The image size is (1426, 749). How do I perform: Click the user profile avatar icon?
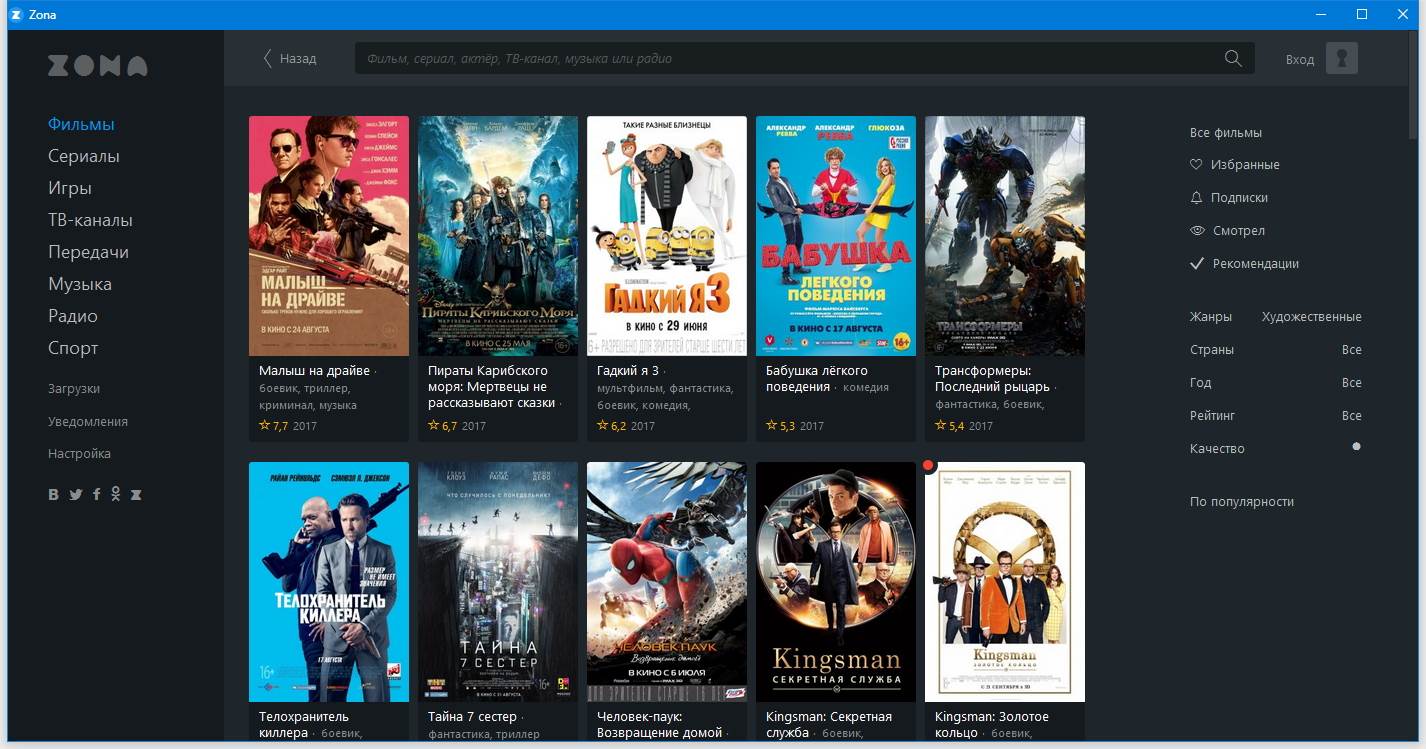(x=1341, y=58)
